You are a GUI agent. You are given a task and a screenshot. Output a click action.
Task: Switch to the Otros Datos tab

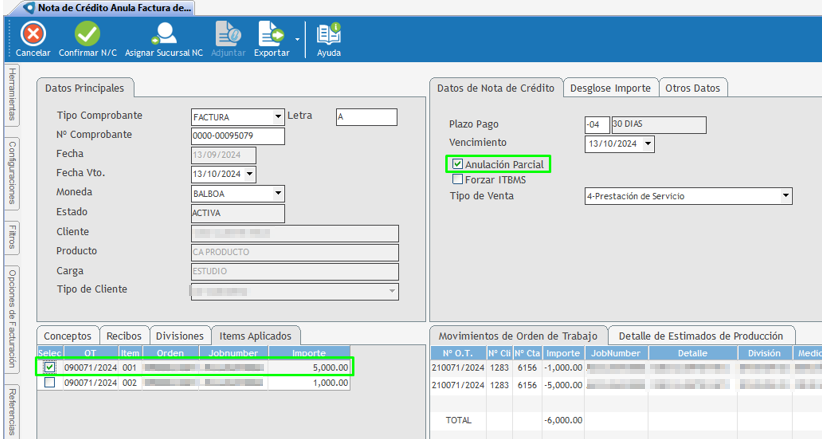692,88
